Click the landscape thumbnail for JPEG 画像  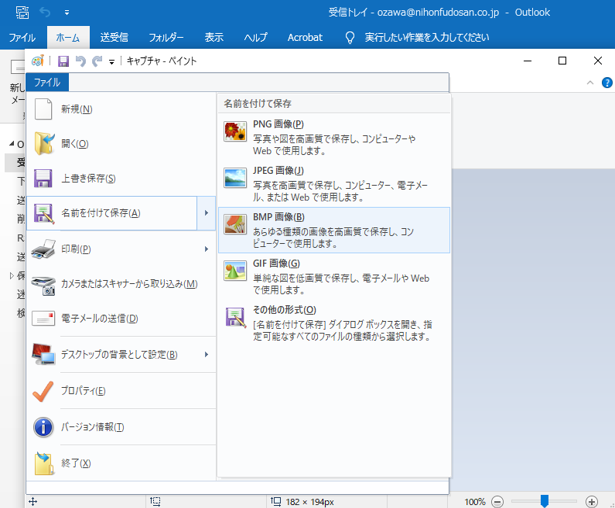(x=235, y=178)
